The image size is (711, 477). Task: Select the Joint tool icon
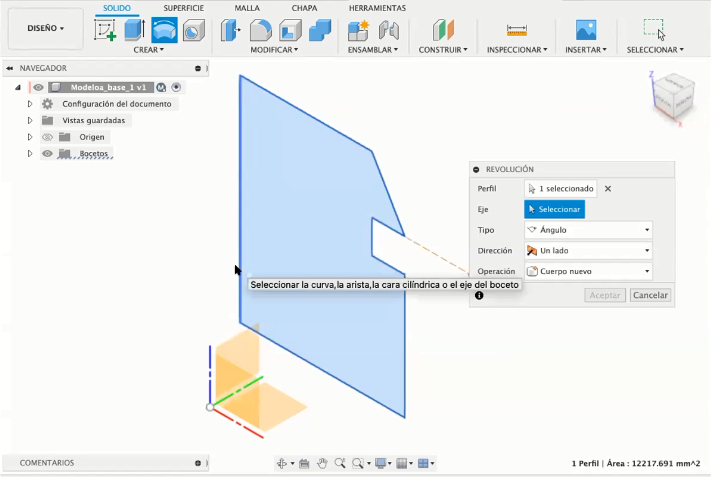(x=389, y=30)
